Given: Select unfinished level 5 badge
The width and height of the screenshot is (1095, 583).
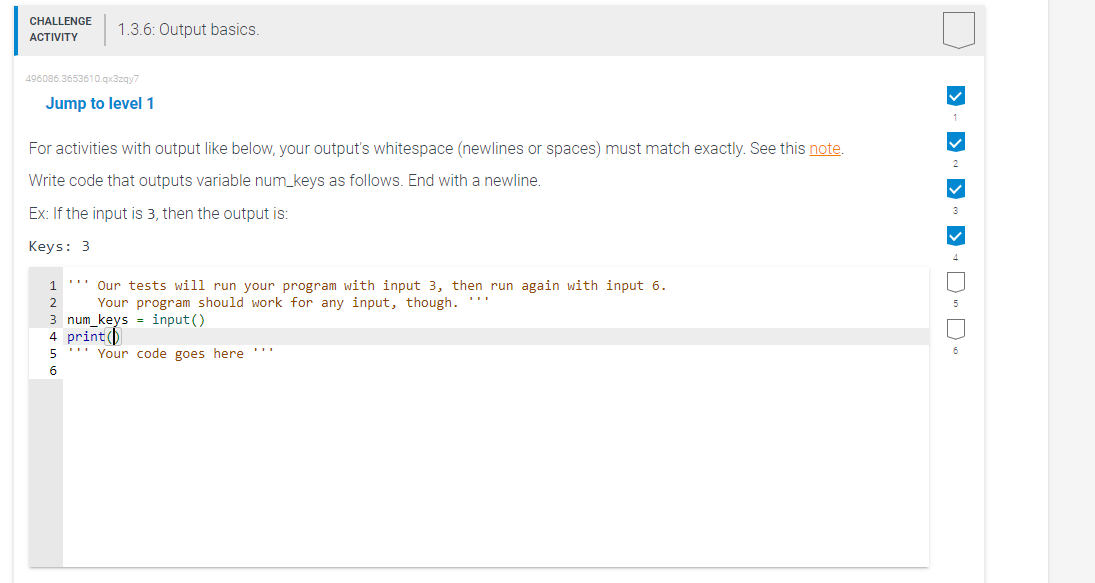Looking at the screenshot, I should [955, 282].
